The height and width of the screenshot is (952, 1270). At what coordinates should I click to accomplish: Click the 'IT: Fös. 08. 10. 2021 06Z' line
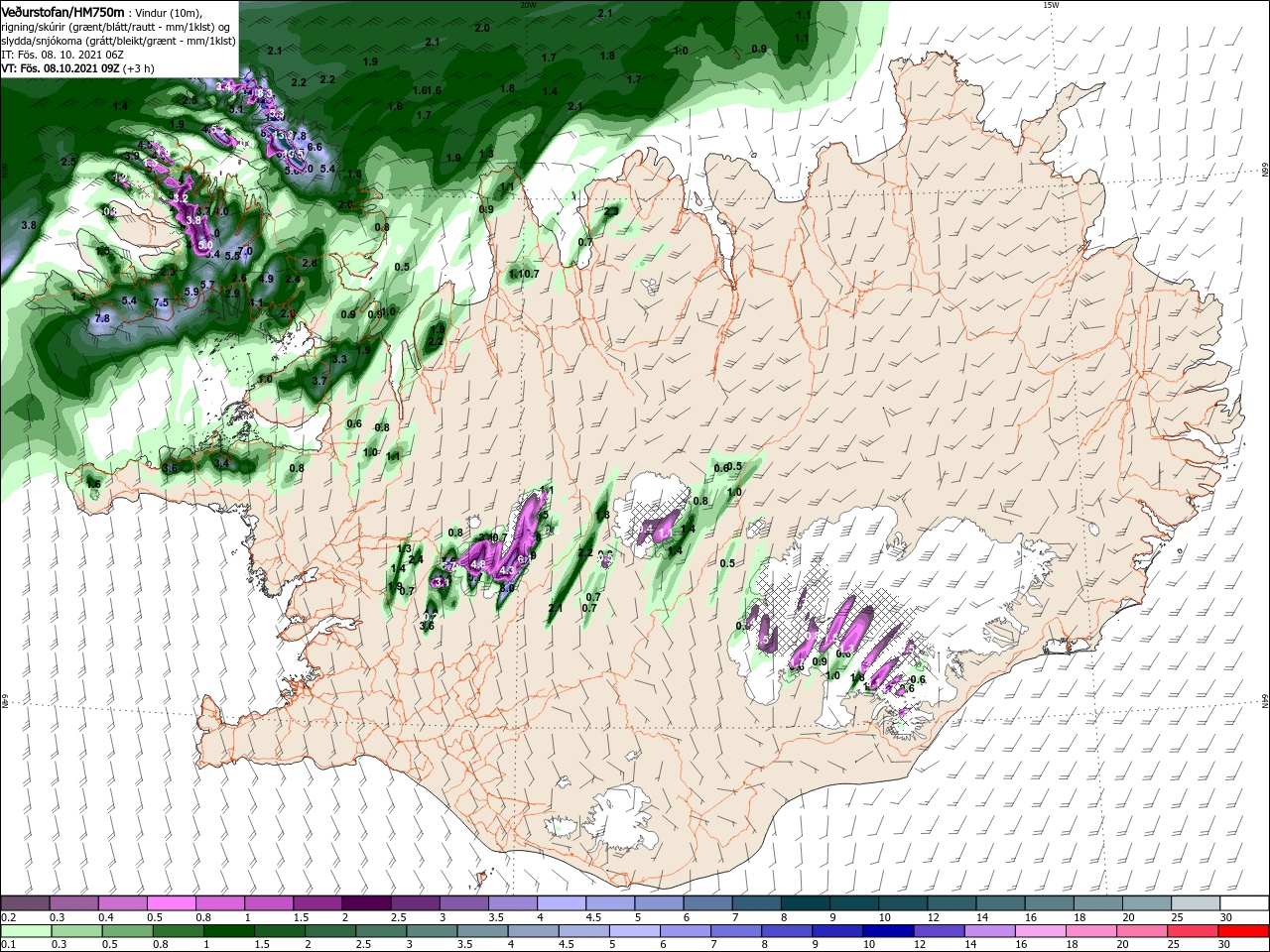[63, 55]
